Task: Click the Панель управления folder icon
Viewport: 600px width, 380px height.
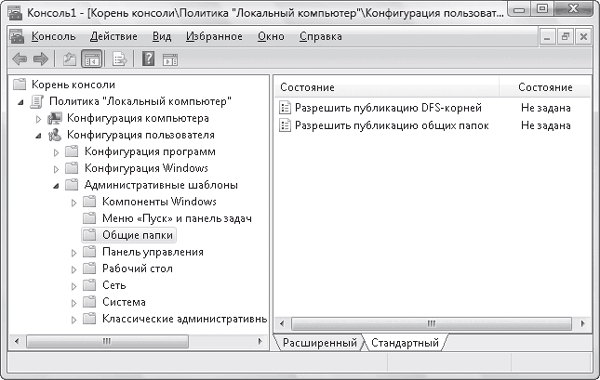Action: (x=89, y=252)
